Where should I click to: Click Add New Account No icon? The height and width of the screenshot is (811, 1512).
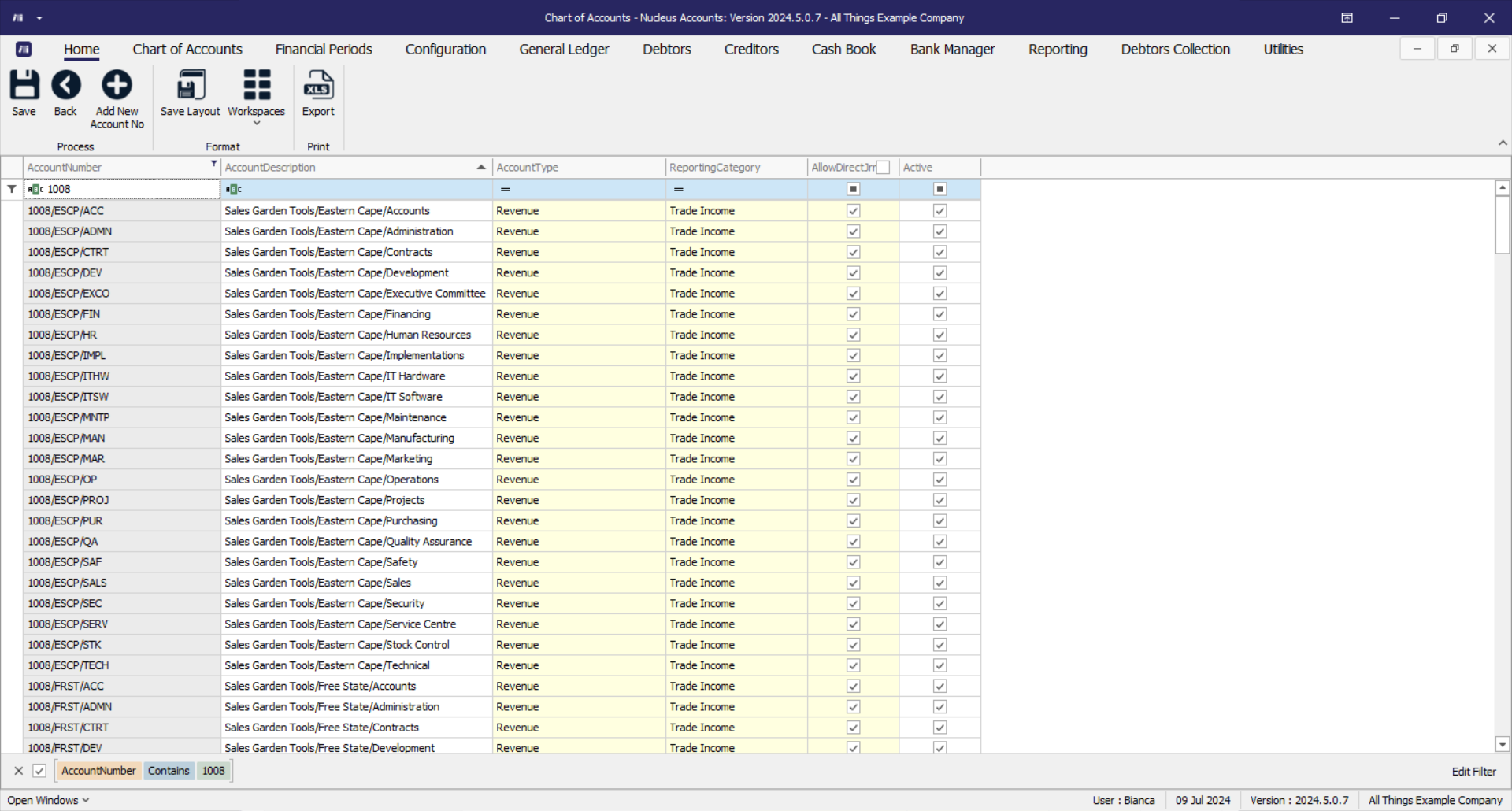tap(117, 85)
